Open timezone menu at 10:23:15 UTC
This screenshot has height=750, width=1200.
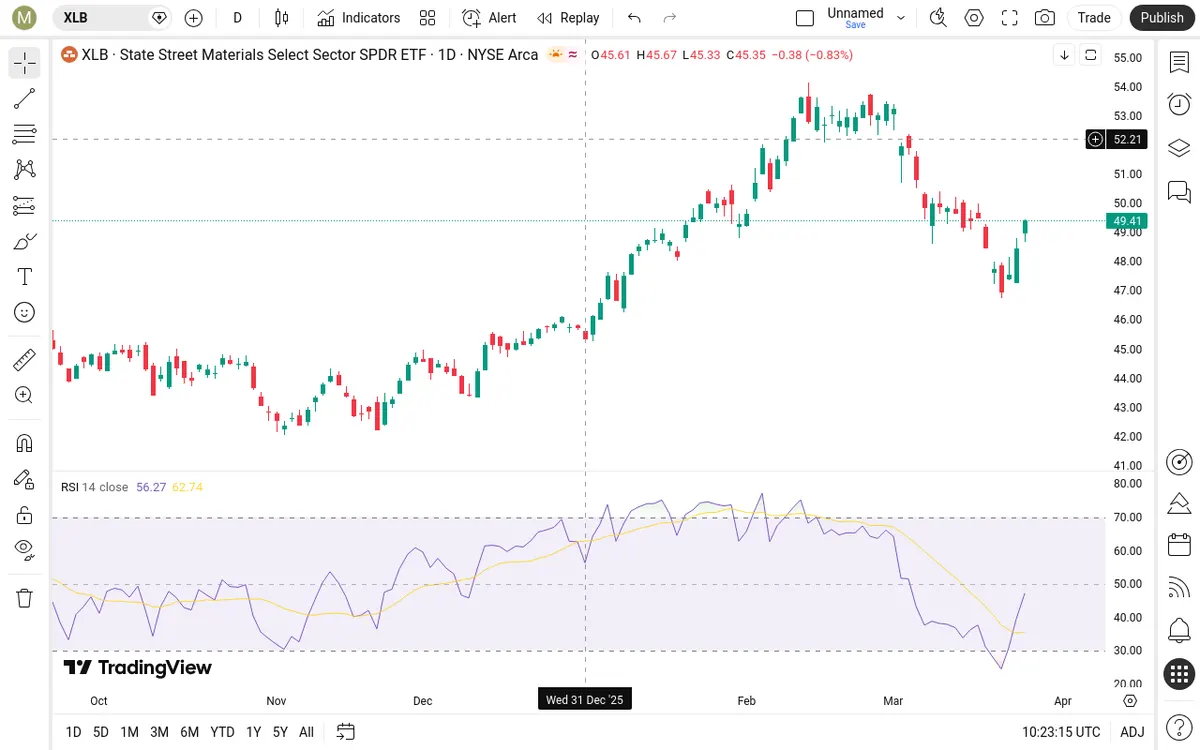point(1061,732)
